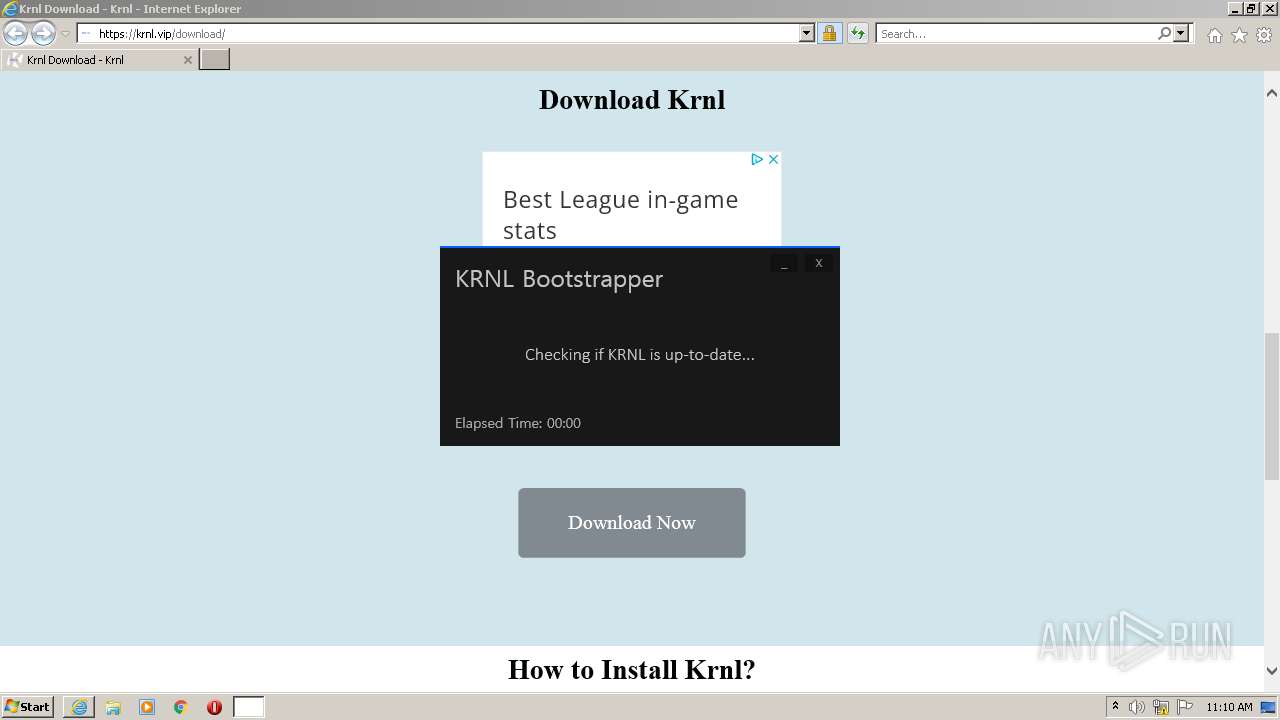Click the search magnifier icon

1164,33
